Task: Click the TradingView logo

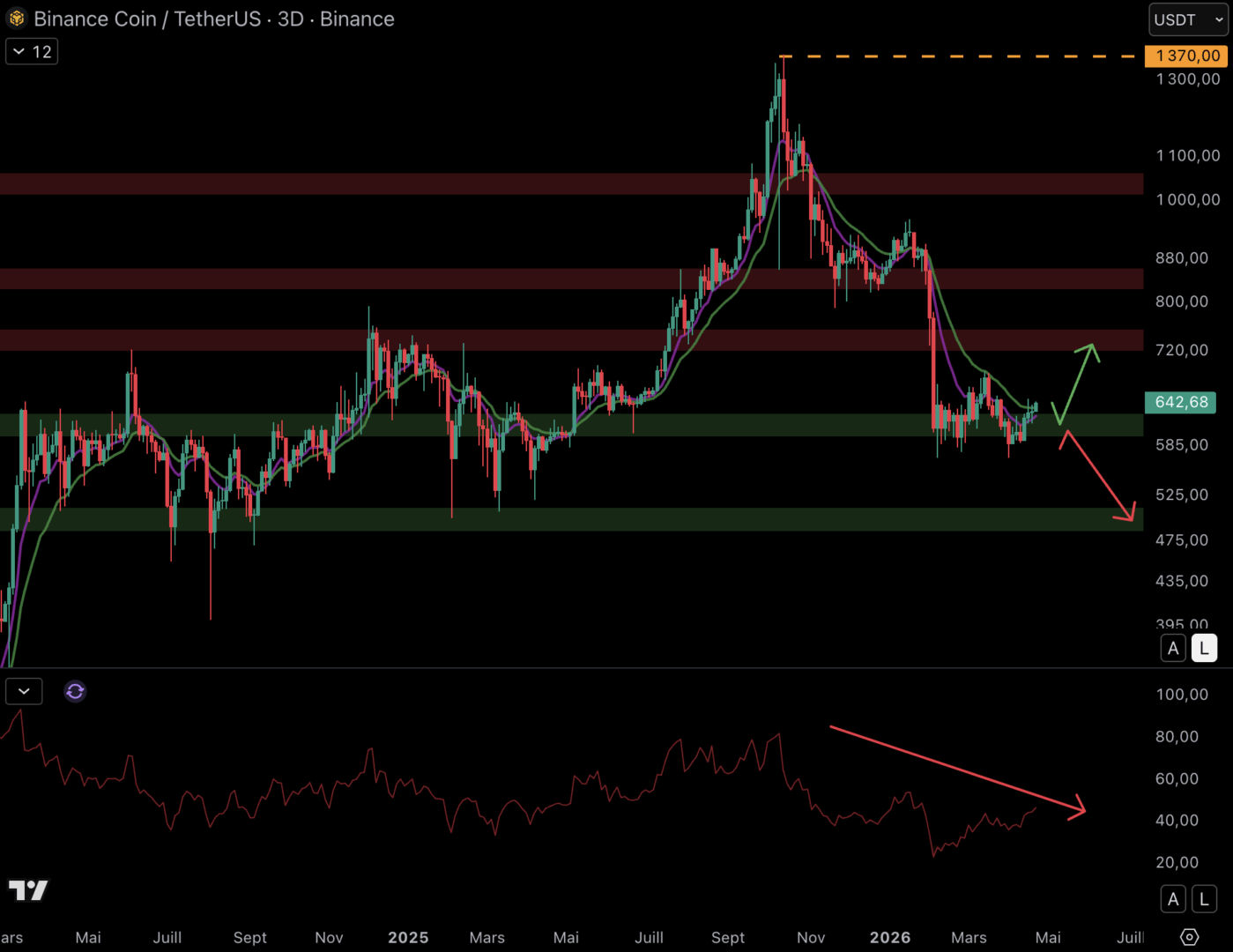Action: (28, 890)
